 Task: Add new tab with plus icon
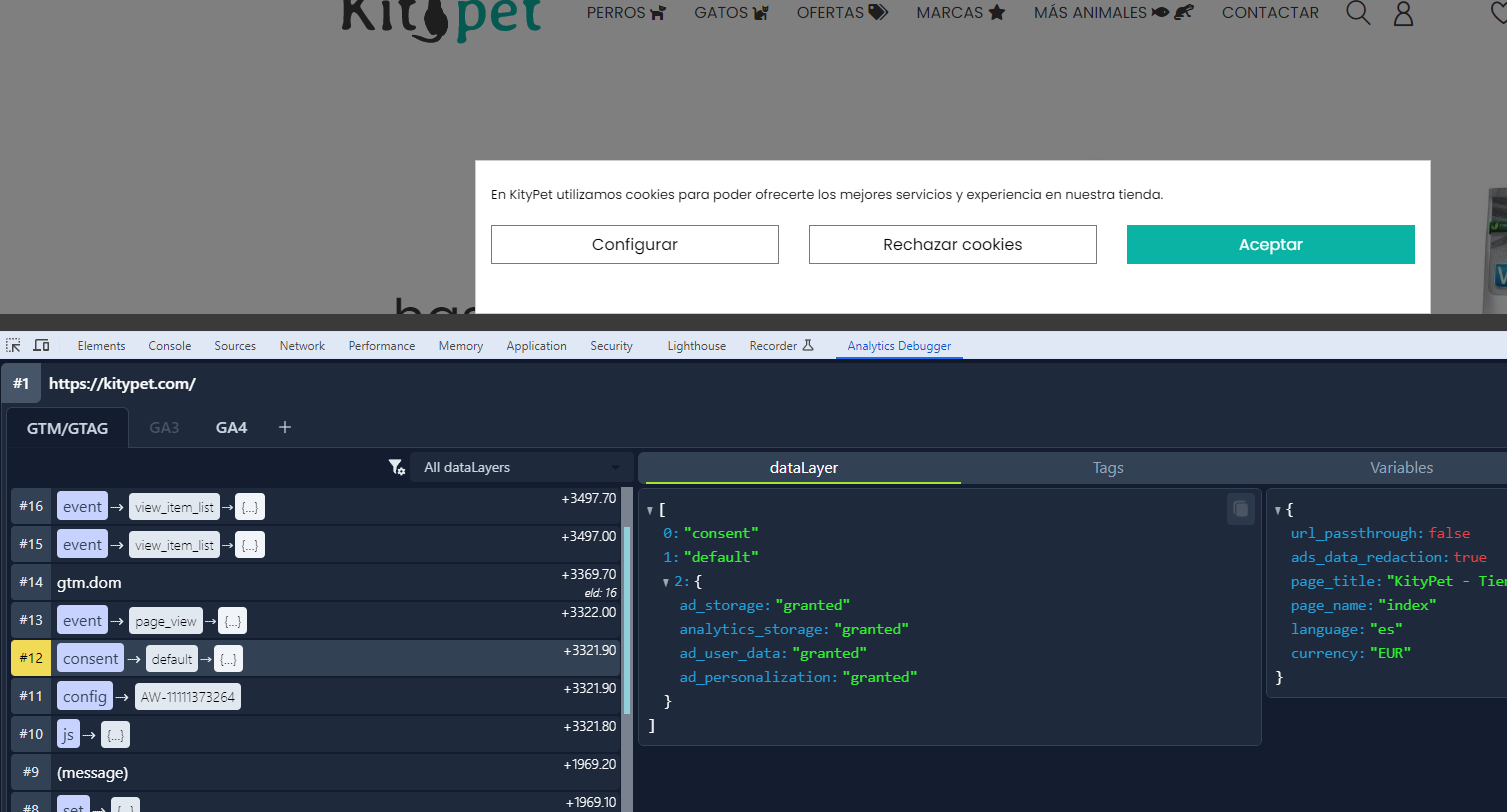[x=285, y=427]
